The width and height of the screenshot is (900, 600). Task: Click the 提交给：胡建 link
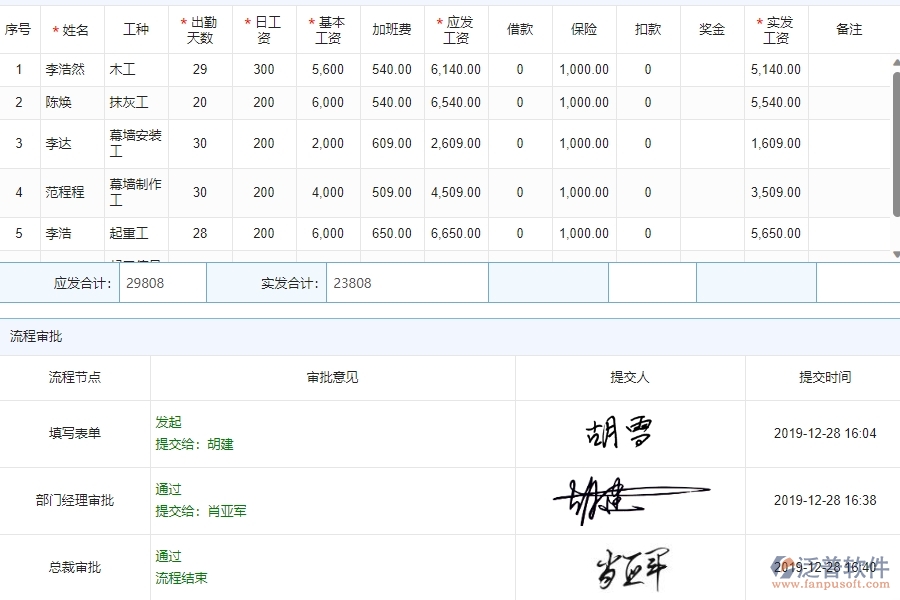[x=196, y=444]
